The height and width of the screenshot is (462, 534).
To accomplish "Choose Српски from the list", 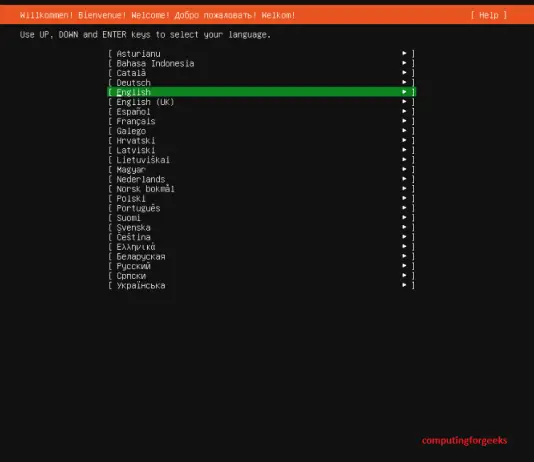I will pos(262,276).
